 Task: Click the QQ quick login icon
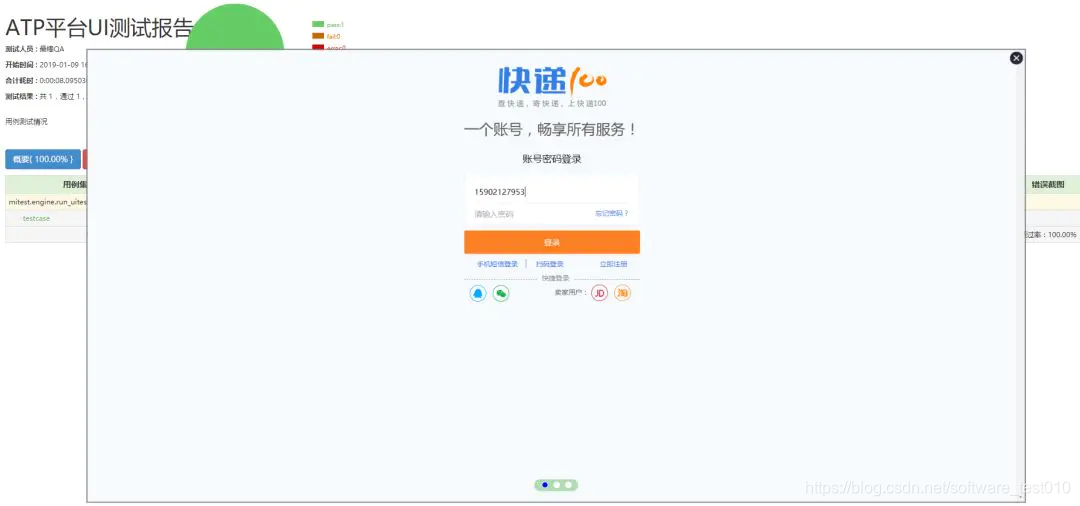point(478,293)
